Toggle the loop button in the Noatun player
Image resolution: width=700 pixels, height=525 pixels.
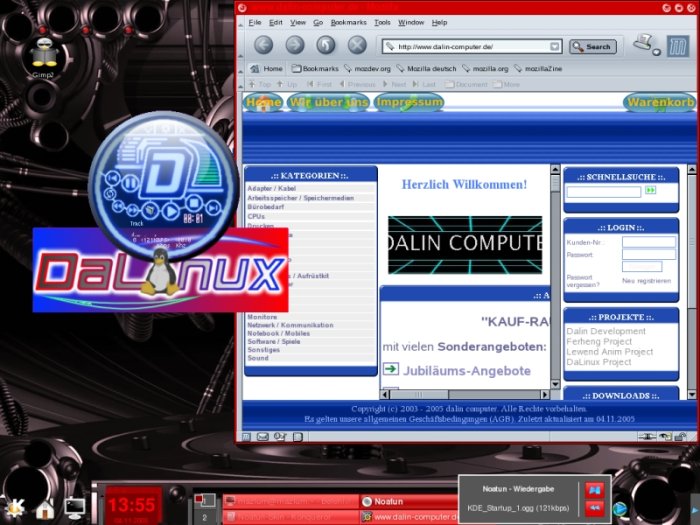tap(110, 194)
